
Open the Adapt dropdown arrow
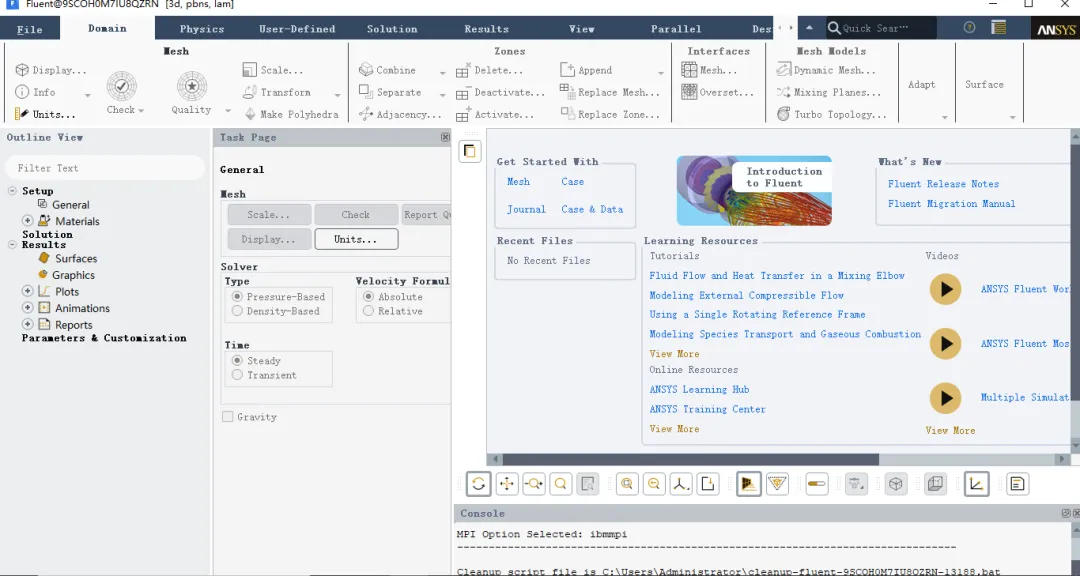pyautogui.click(x=944, y=118)
